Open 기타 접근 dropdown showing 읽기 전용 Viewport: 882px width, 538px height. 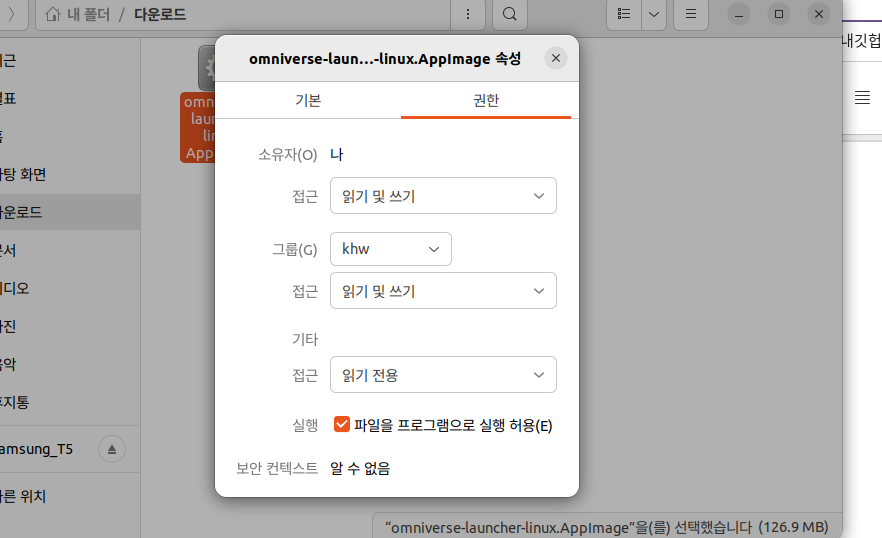click(x=443, y=375)
